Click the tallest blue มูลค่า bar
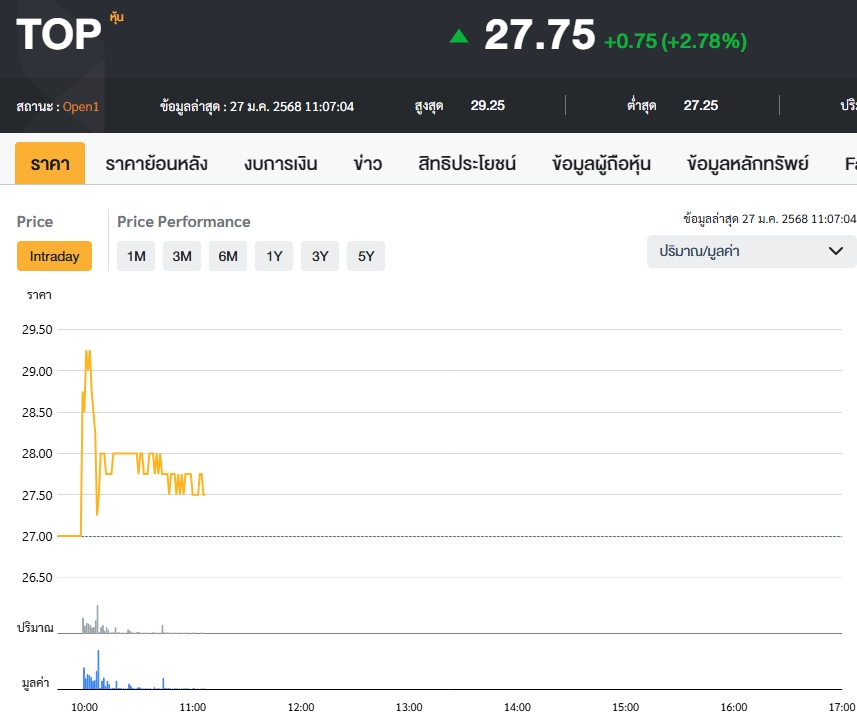Viewport: 857px width, 727px height. pos(98,668)
